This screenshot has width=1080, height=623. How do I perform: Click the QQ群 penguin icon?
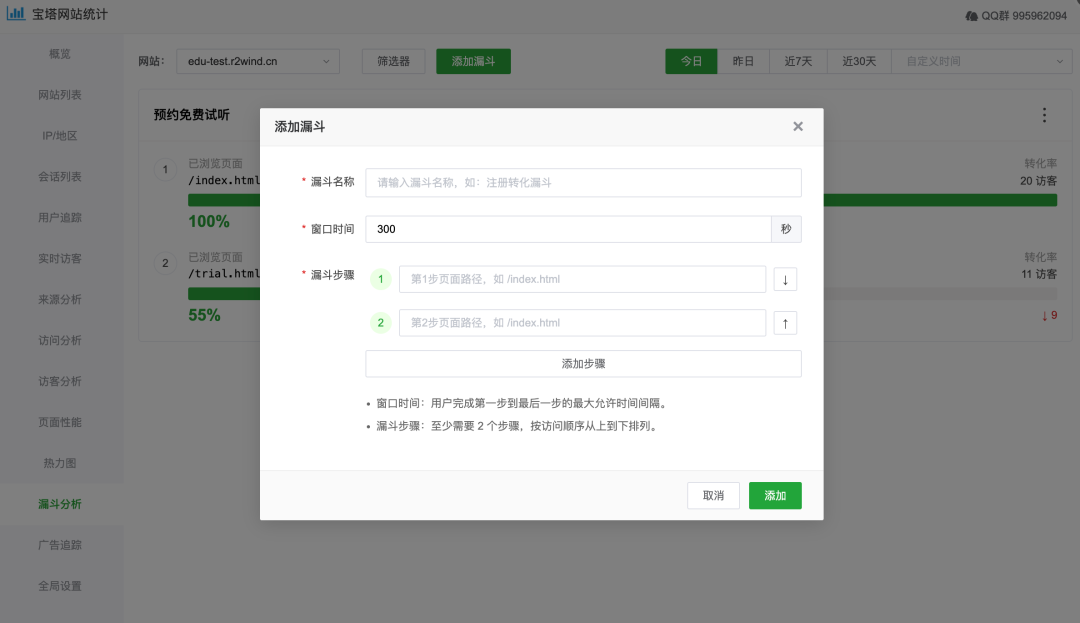[971, 16]
